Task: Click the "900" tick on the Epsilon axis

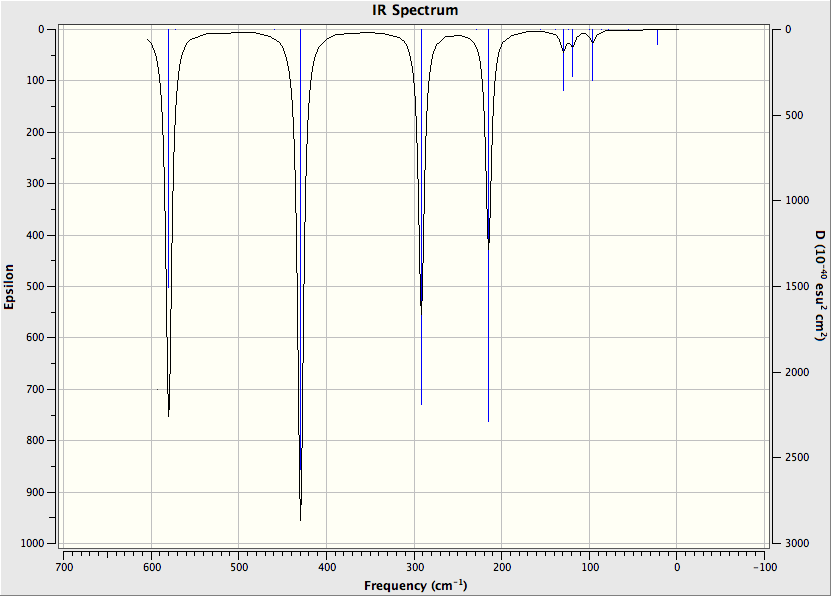Action: tap(35, 492)
